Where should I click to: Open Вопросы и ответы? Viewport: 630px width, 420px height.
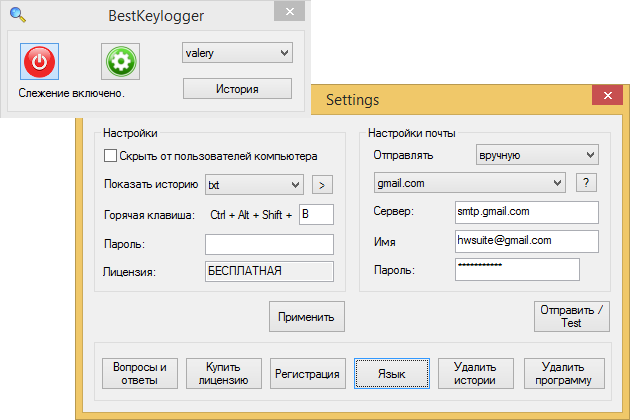tap(140, 373)
